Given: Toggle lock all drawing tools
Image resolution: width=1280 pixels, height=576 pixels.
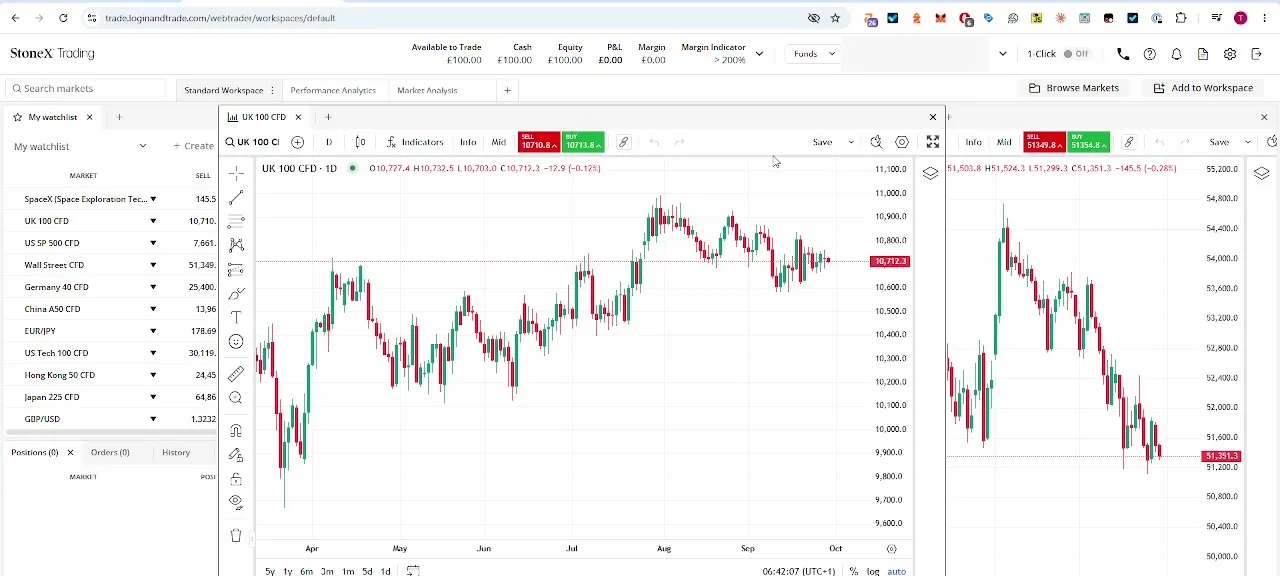Looking at the screenshot, I should (x=236, y=479).
